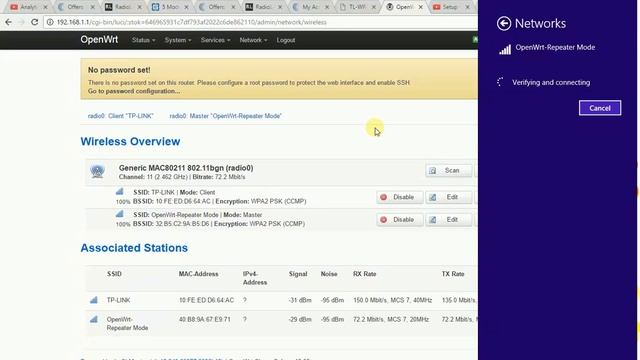Screen dimensions: 640x360
Task: Click signal icon in TP-LINK station row
Action: (94, 300)
